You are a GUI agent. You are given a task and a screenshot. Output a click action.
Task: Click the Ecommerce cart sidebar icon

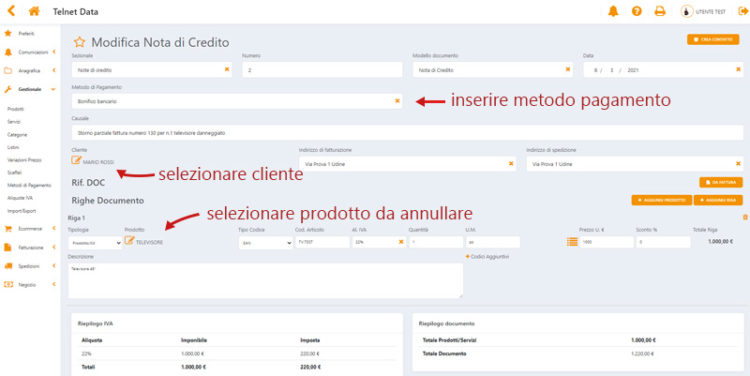click(x=8, y=229)
